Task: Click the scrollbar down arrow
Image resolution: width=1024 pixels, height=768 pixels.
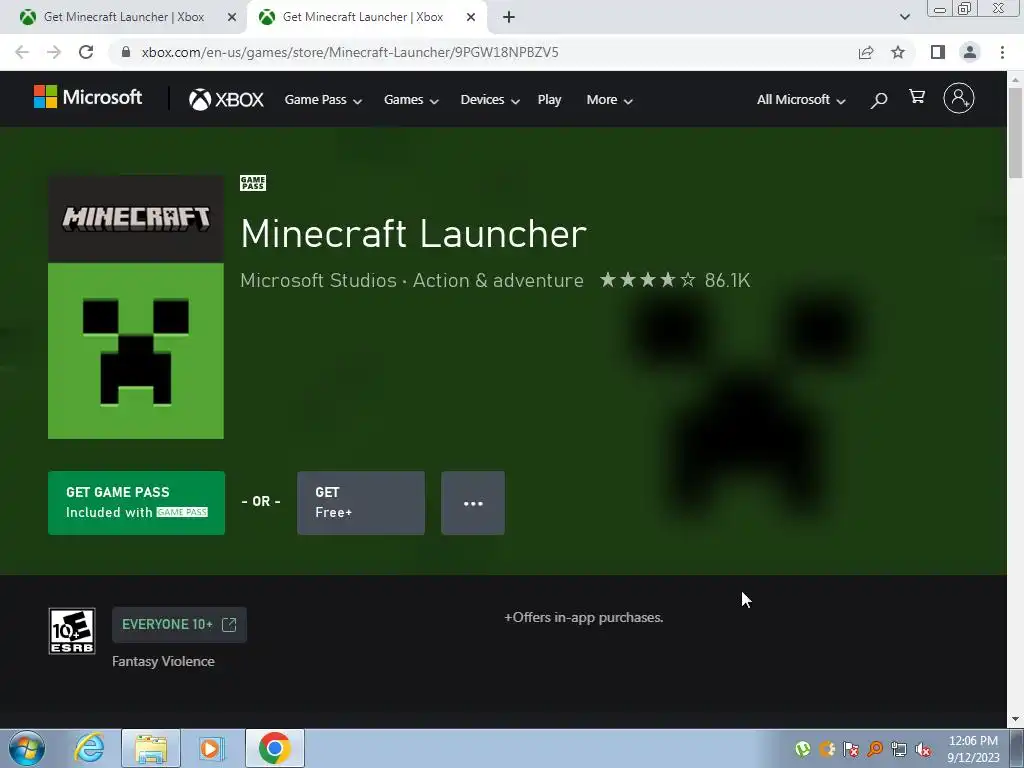Action: [1016, 720]
